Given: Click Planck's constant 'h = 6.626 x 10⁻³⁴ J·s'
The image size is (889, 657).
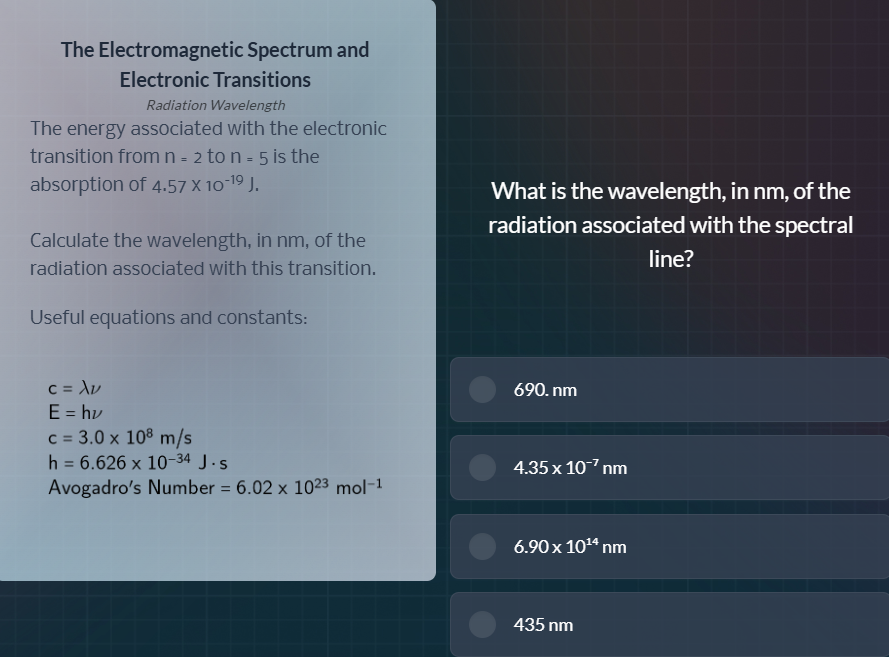Looking at the screenshot, I should (138, 462).
